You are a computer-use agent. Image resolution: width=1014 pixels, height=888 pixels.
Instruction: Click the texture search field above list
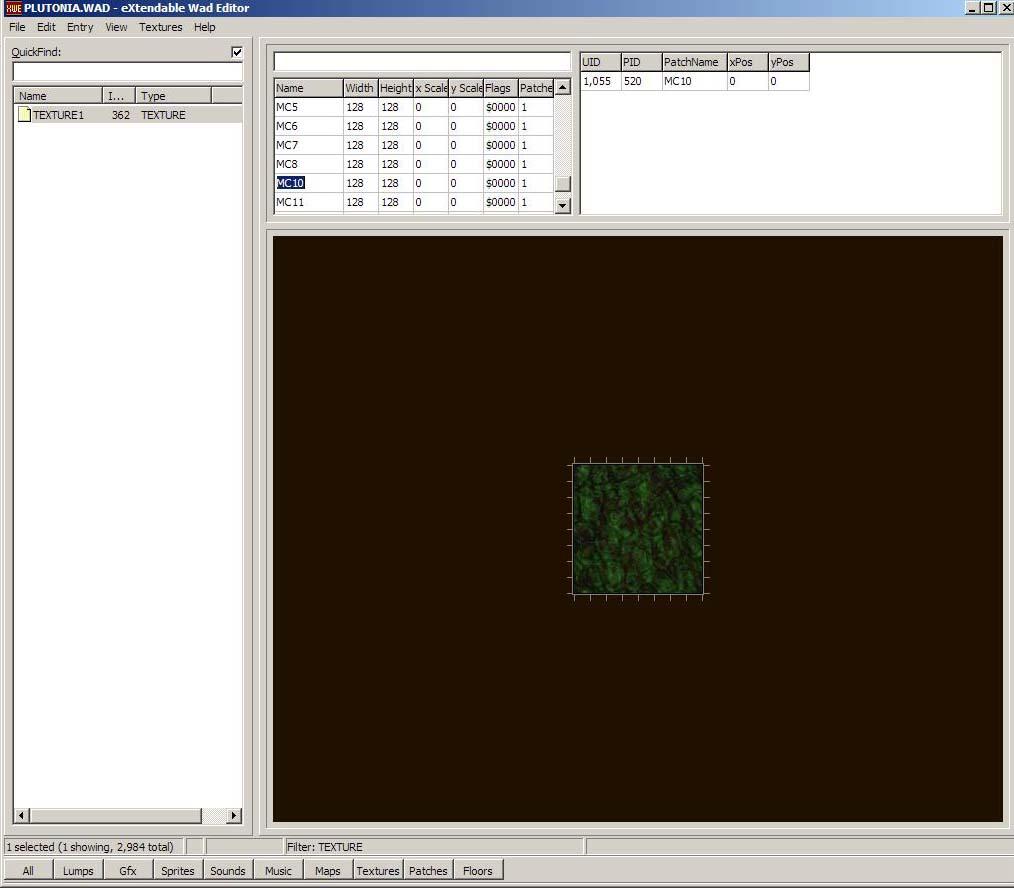(421, 62)
